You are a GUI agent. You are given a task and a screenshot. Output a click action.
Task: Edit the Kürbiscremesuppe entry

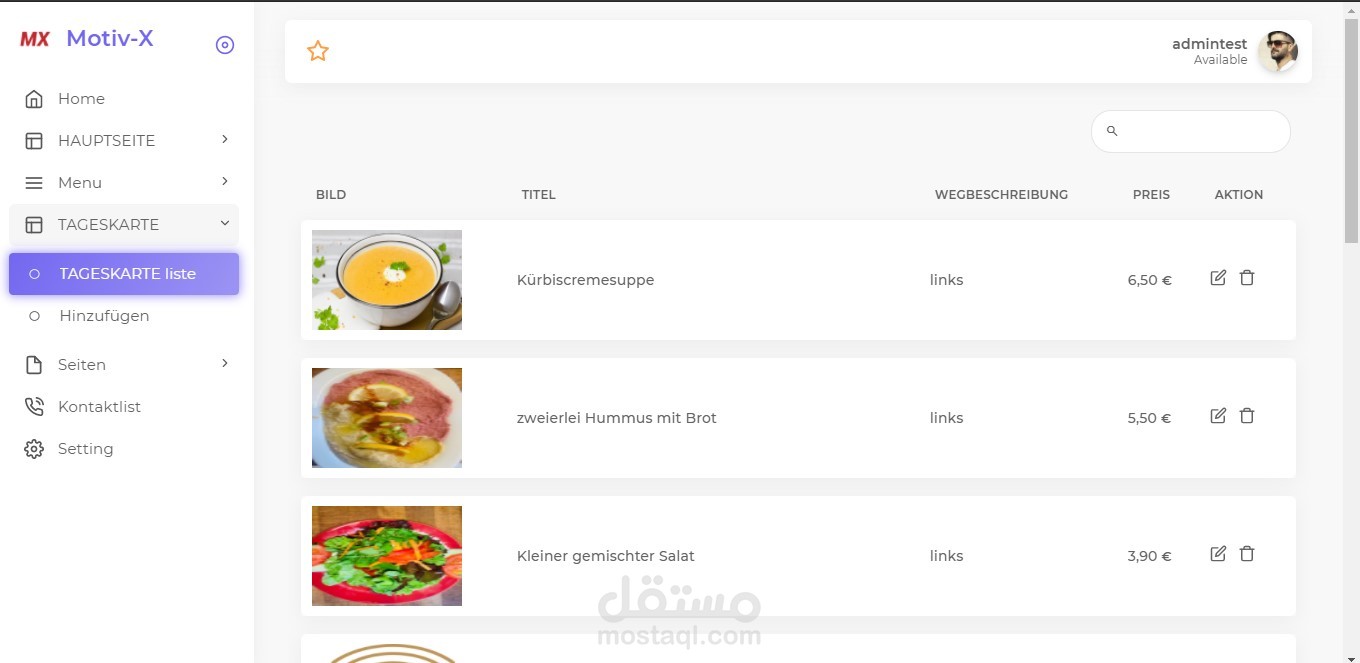coord(1218,278)
